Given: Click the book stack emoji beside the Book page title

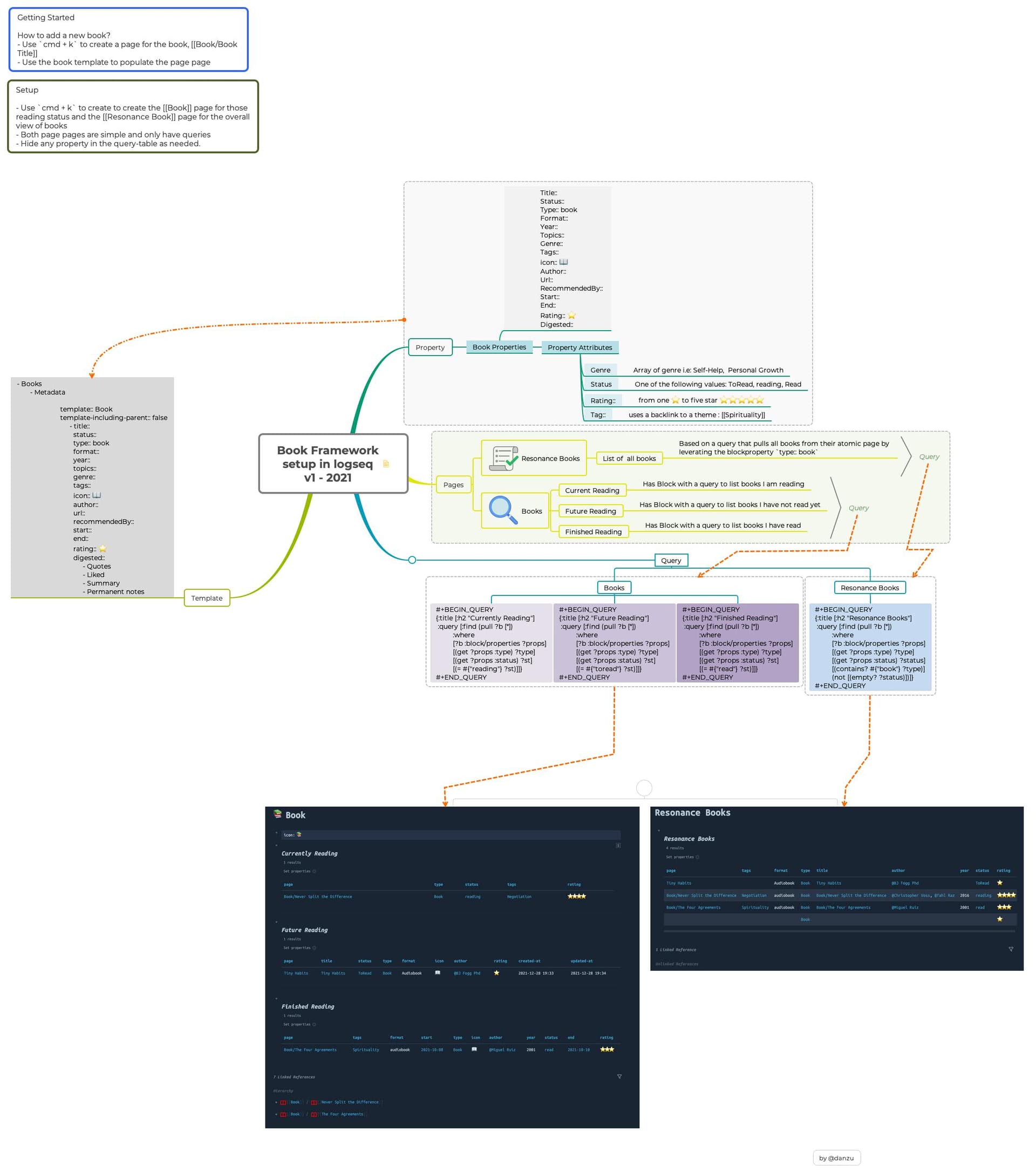Looking at the screenshot, I should (x=278, y=814).
